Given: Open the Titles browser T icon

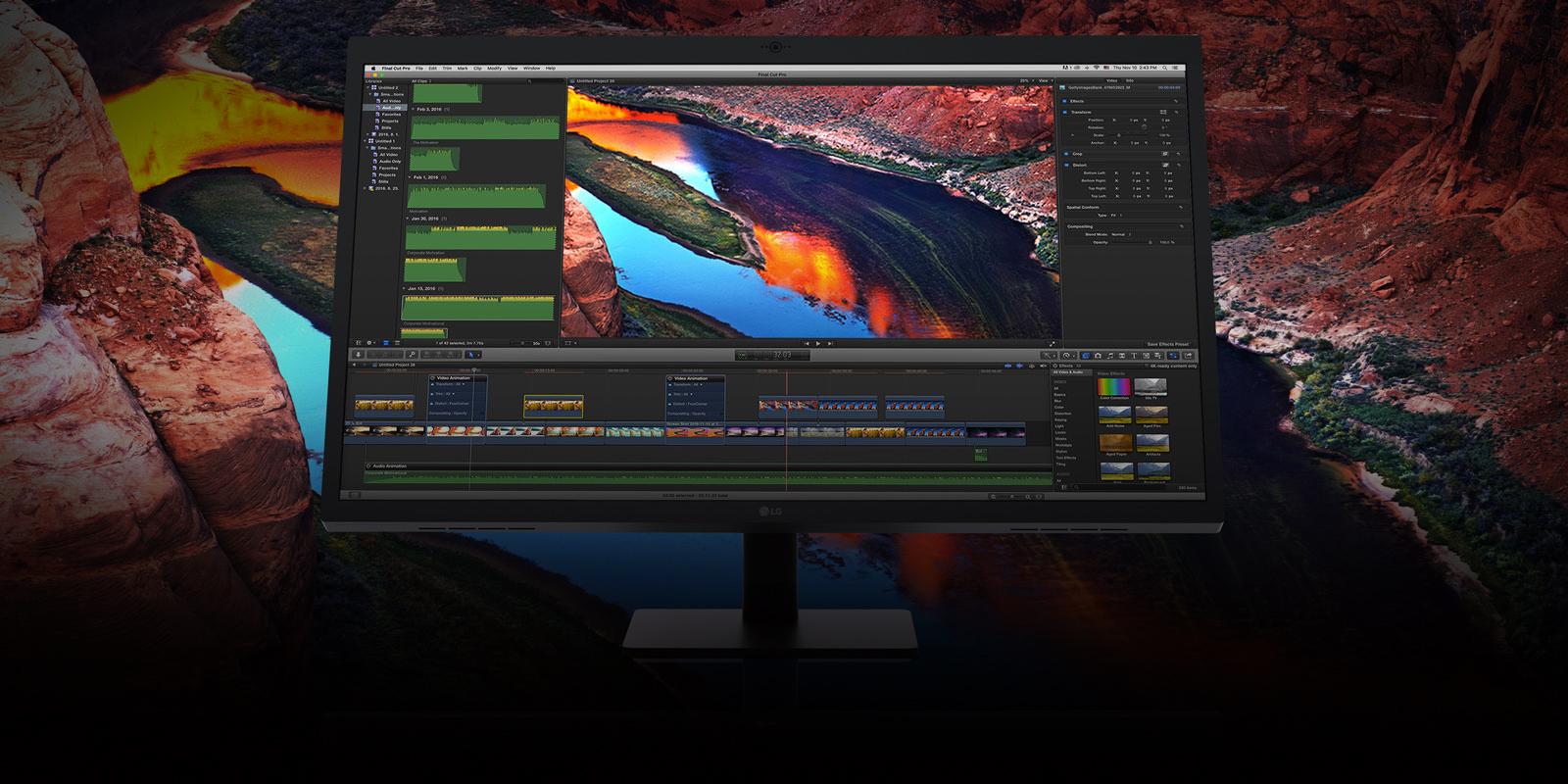Looking at the screenshot, I should [1134, 355].
